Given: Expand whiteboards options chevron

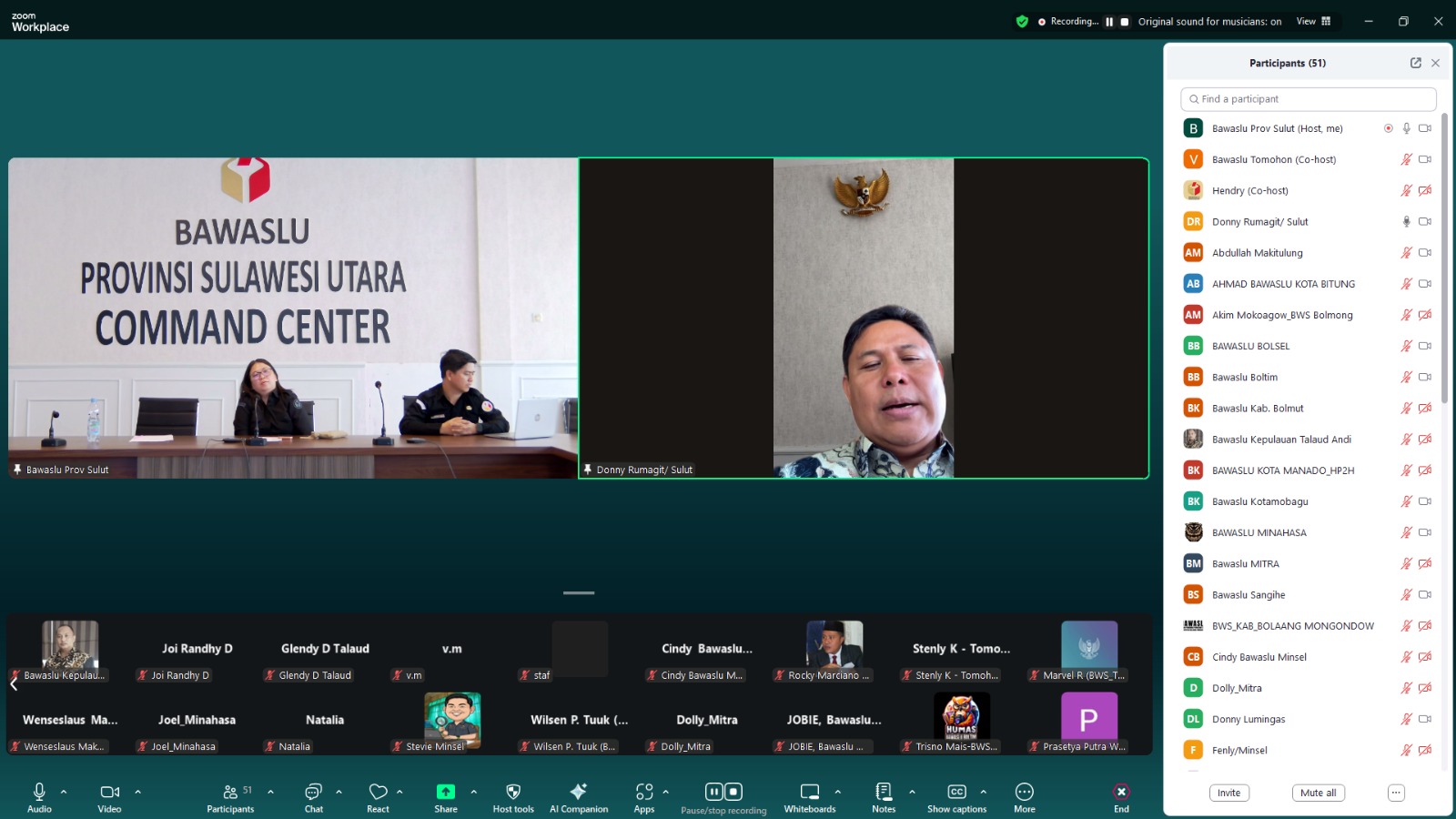Looking at the screenshot, I should [x=838, y=792].
